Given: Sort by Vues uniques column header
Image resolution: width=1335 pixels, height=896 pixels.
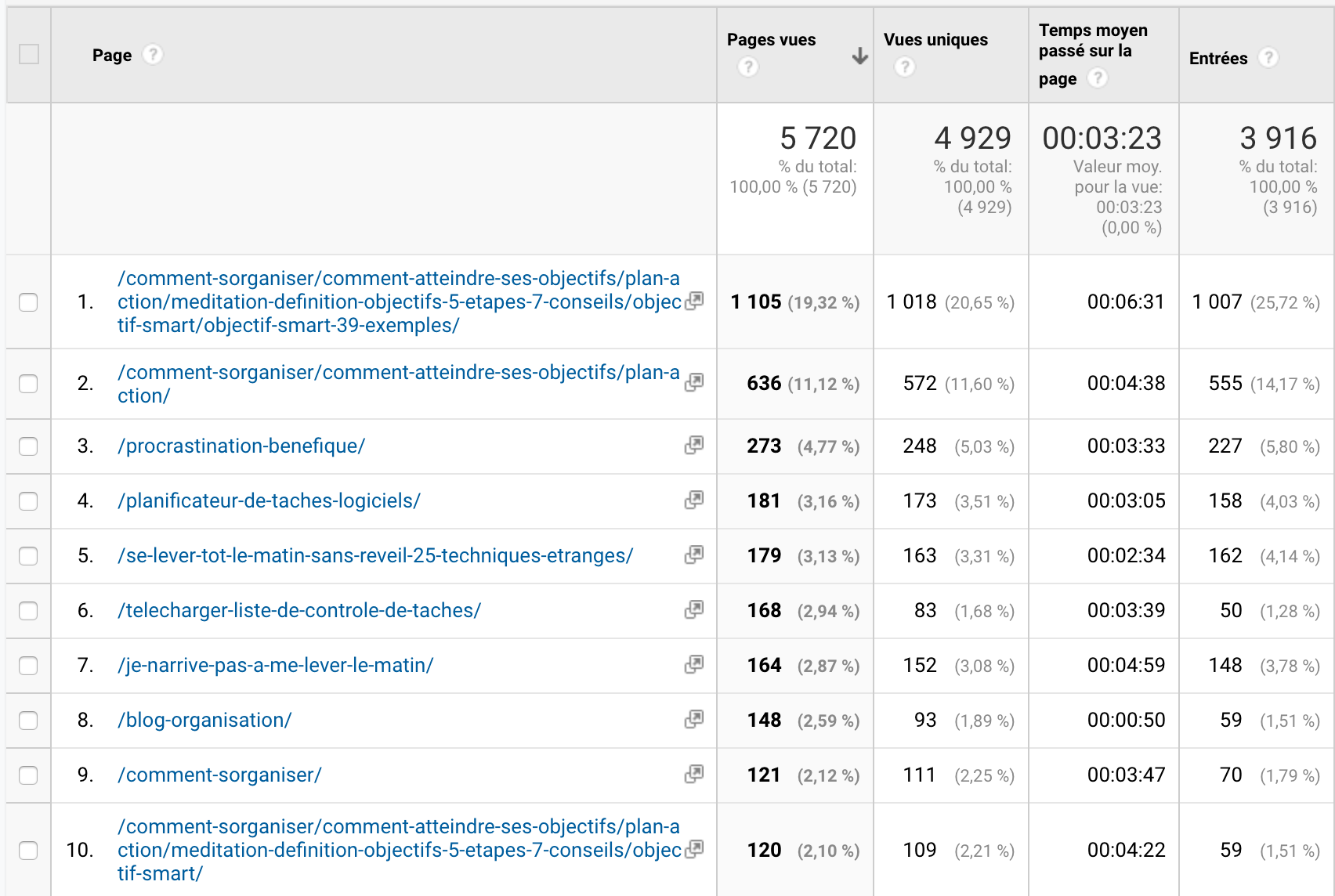Looking at the screenshot, I should (935, 40).
